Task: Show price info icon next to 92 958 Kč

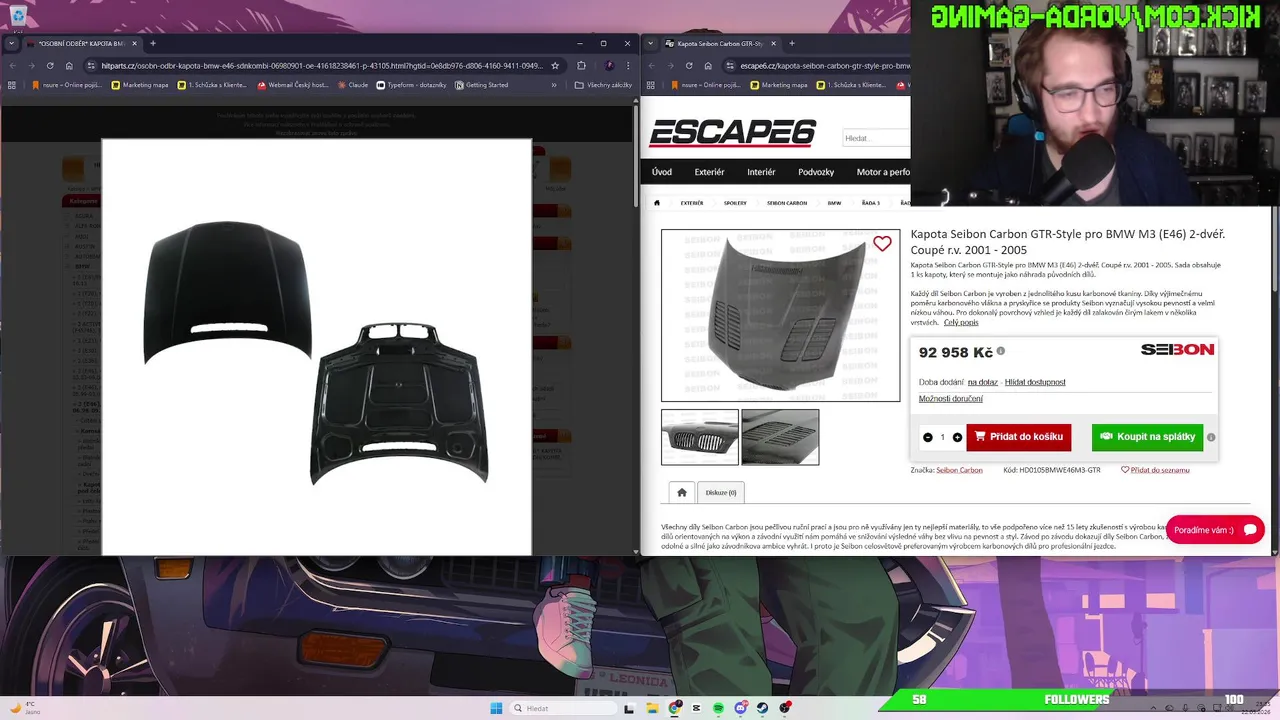Action: (x=1000, y=351)
